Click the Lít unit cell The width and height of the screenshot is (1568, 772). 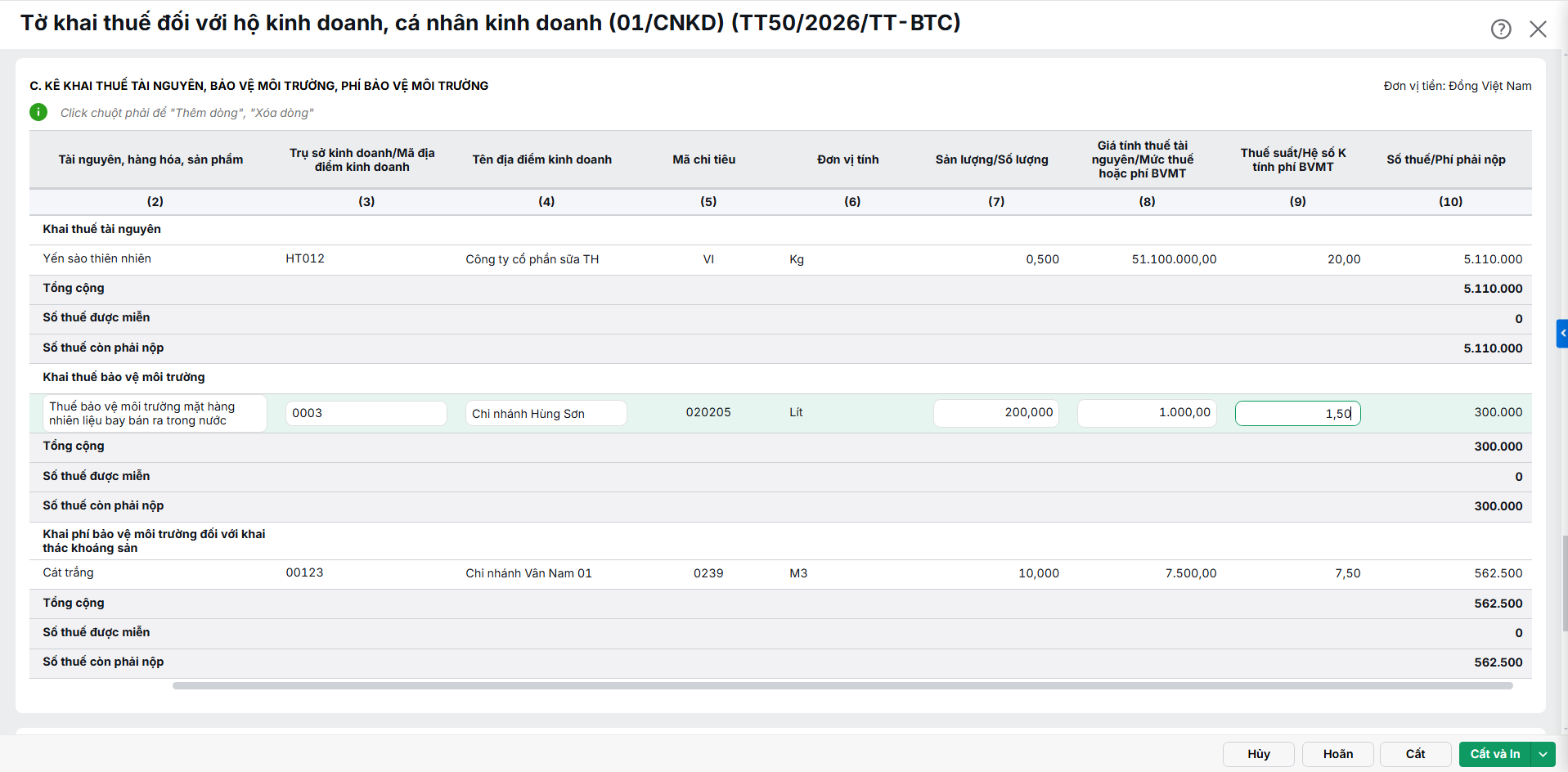[x=796, y=412]
